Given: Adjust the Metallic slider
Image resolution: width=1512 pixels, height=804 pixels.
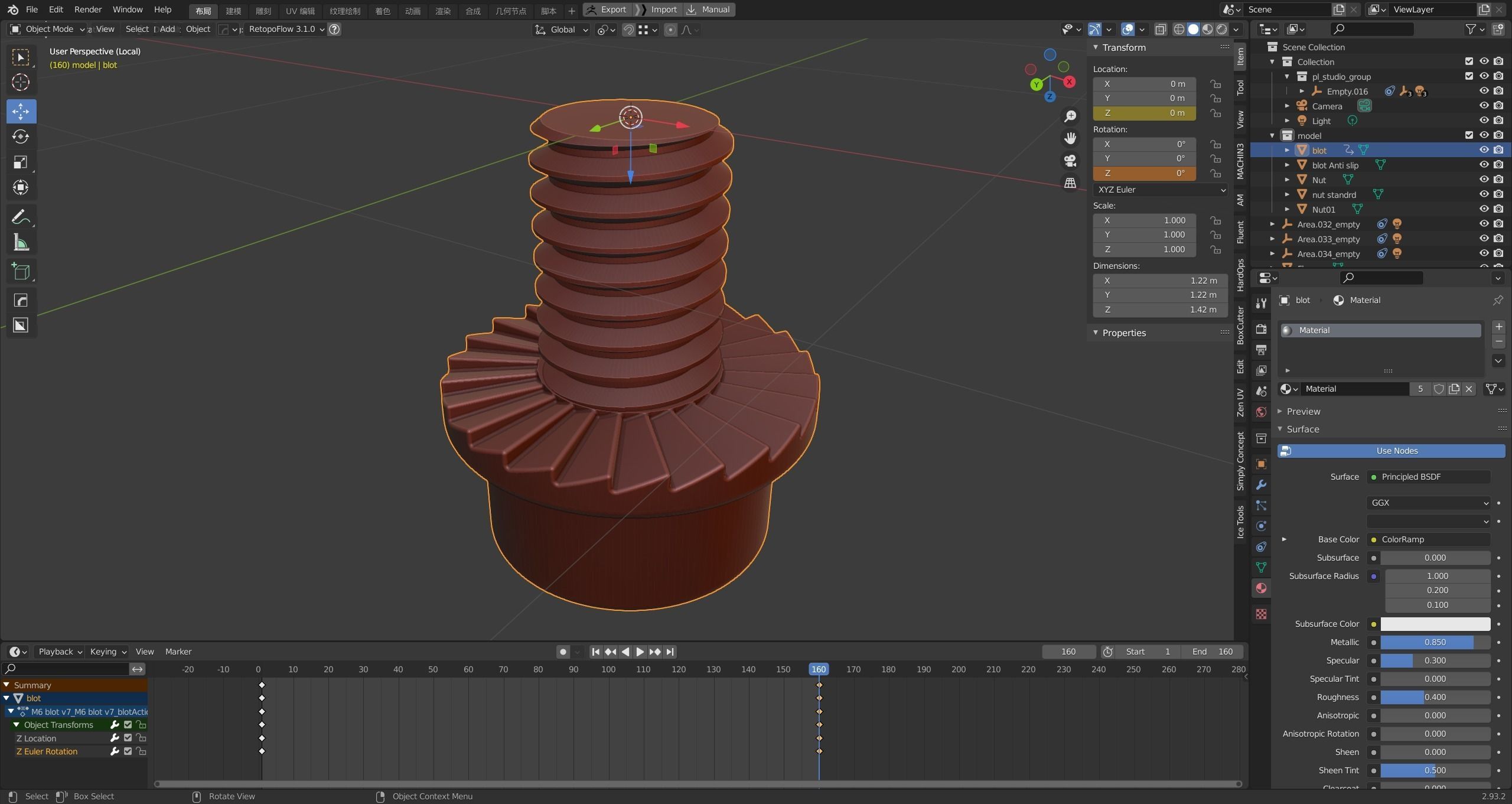Looking at the screenshot, I should 1435,642.
